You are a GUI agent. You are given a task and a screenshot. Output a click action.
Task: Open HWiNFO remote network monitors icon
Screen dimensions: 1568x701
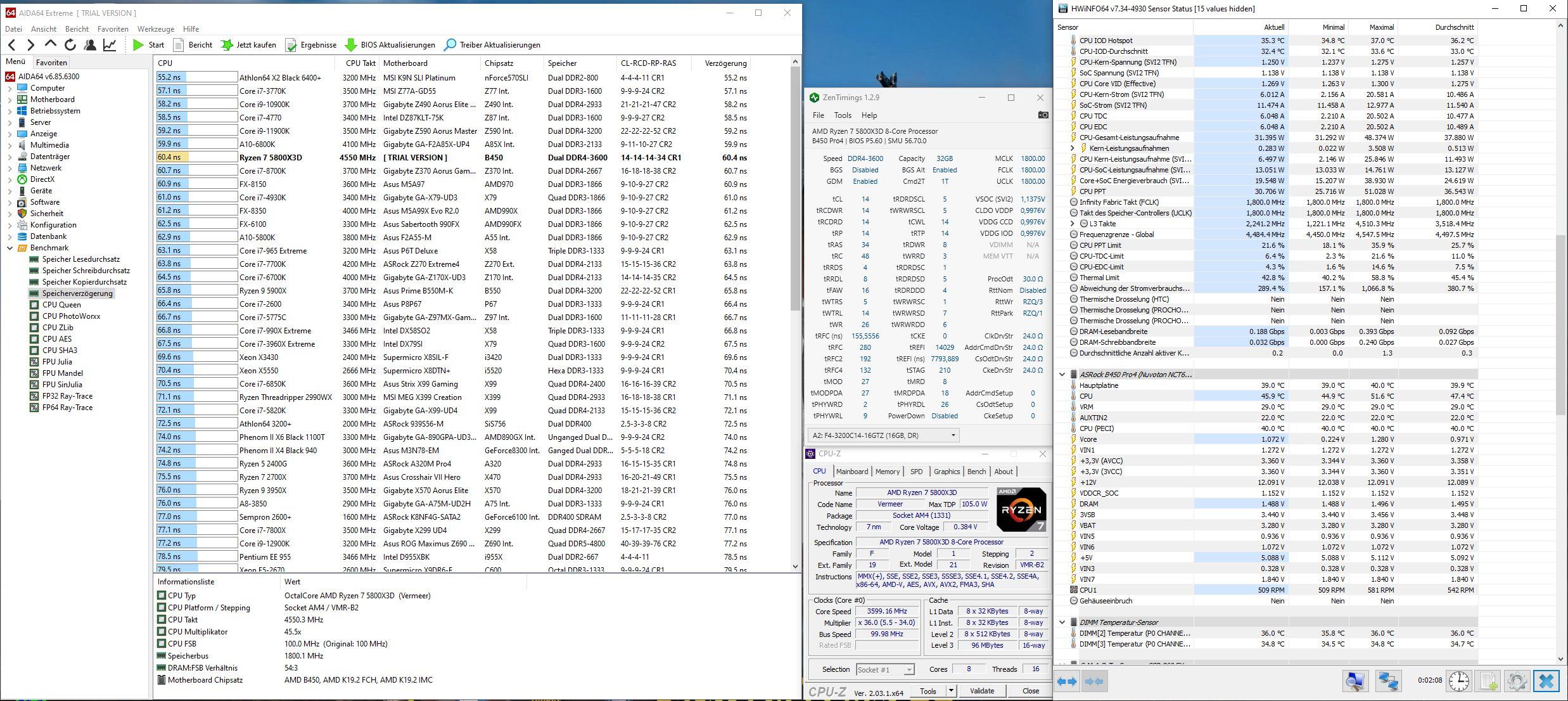click(1388, 681)
